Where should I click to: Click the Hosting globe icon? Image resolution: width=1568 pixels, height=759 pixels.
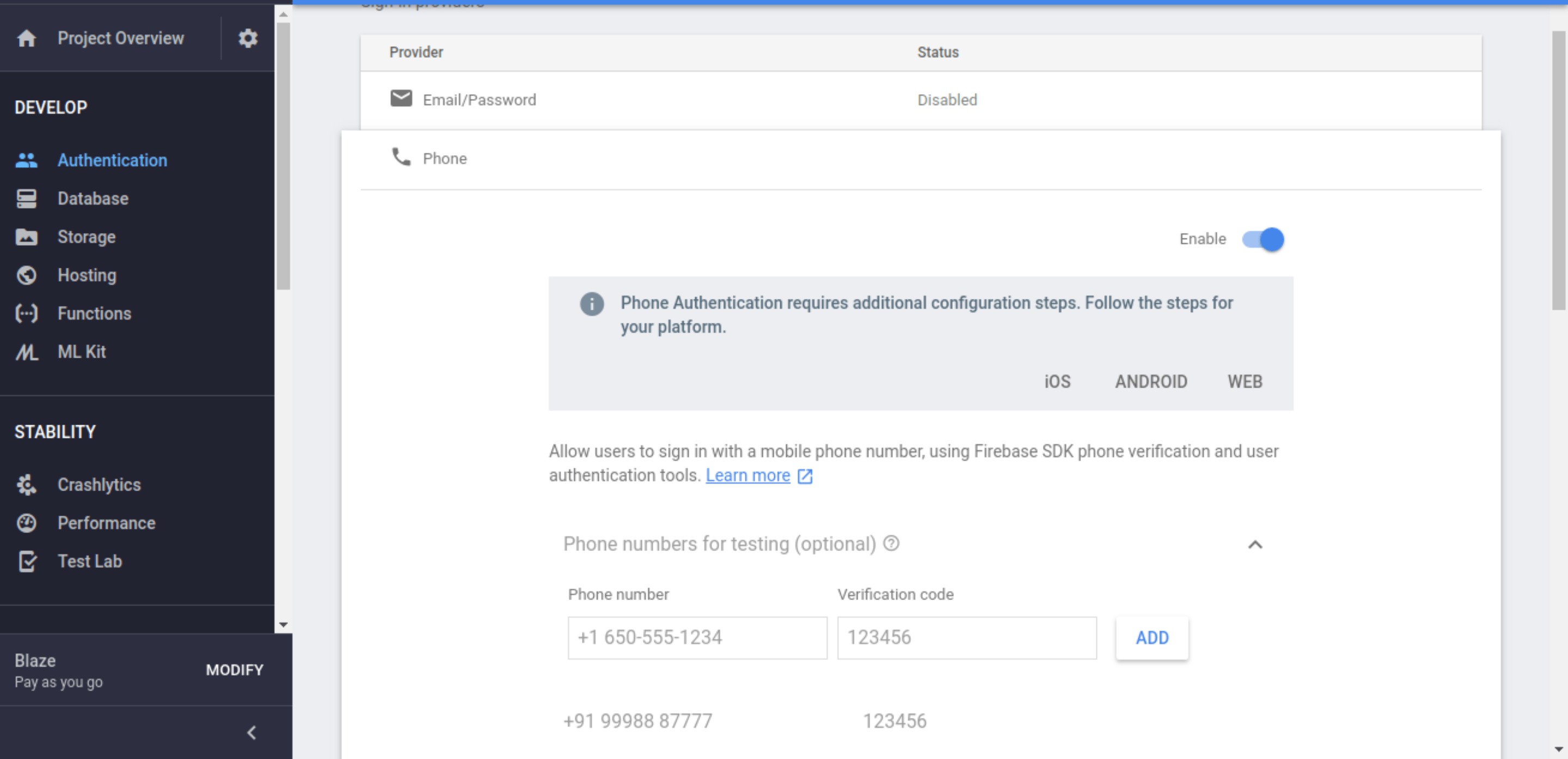[x=26, y=275]
